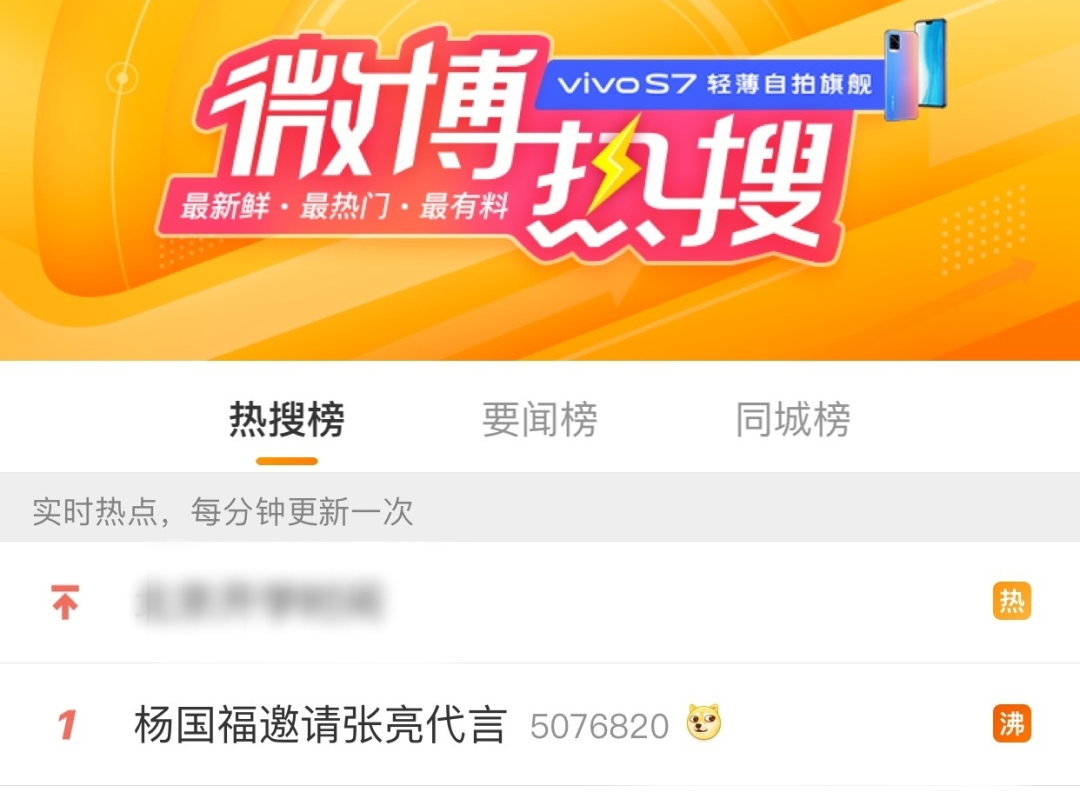This screenshot has height=799, width=1080.
Task: Open the blurred pinned top topic
Action: (260, 602)
